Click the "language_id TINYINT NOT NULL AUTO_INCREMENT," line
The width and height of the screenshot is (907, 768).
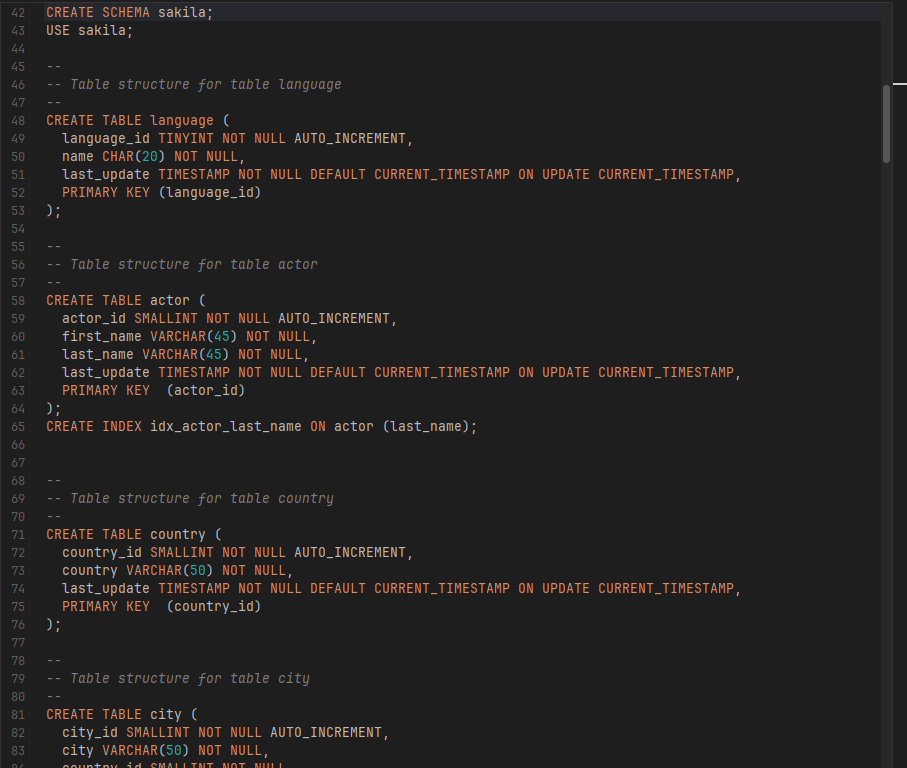click(x=238, y=138)
